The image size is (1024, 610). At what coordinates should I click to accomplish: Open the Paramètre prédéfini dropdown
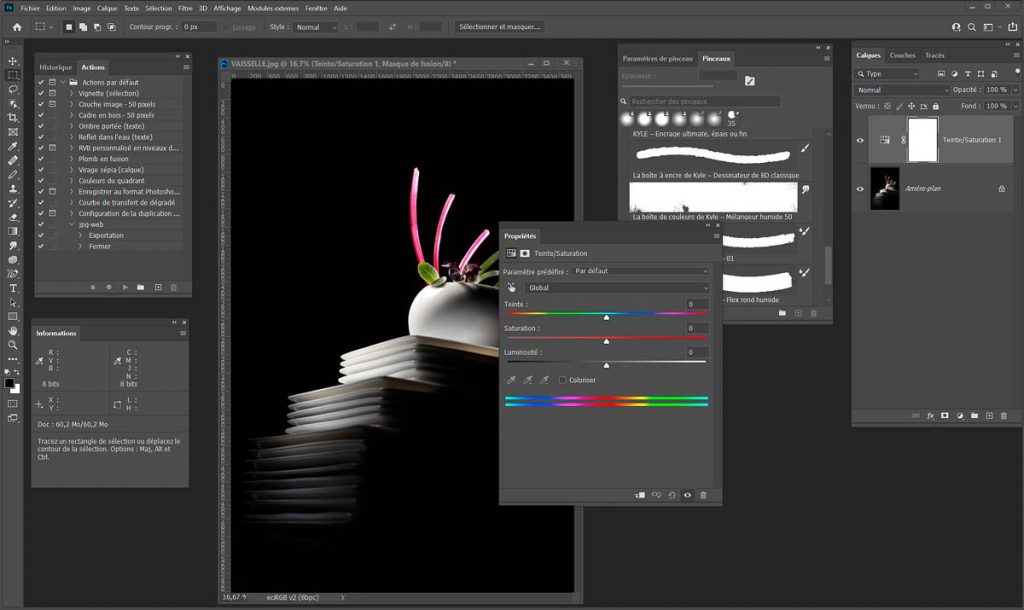click(x=641, y=271)
